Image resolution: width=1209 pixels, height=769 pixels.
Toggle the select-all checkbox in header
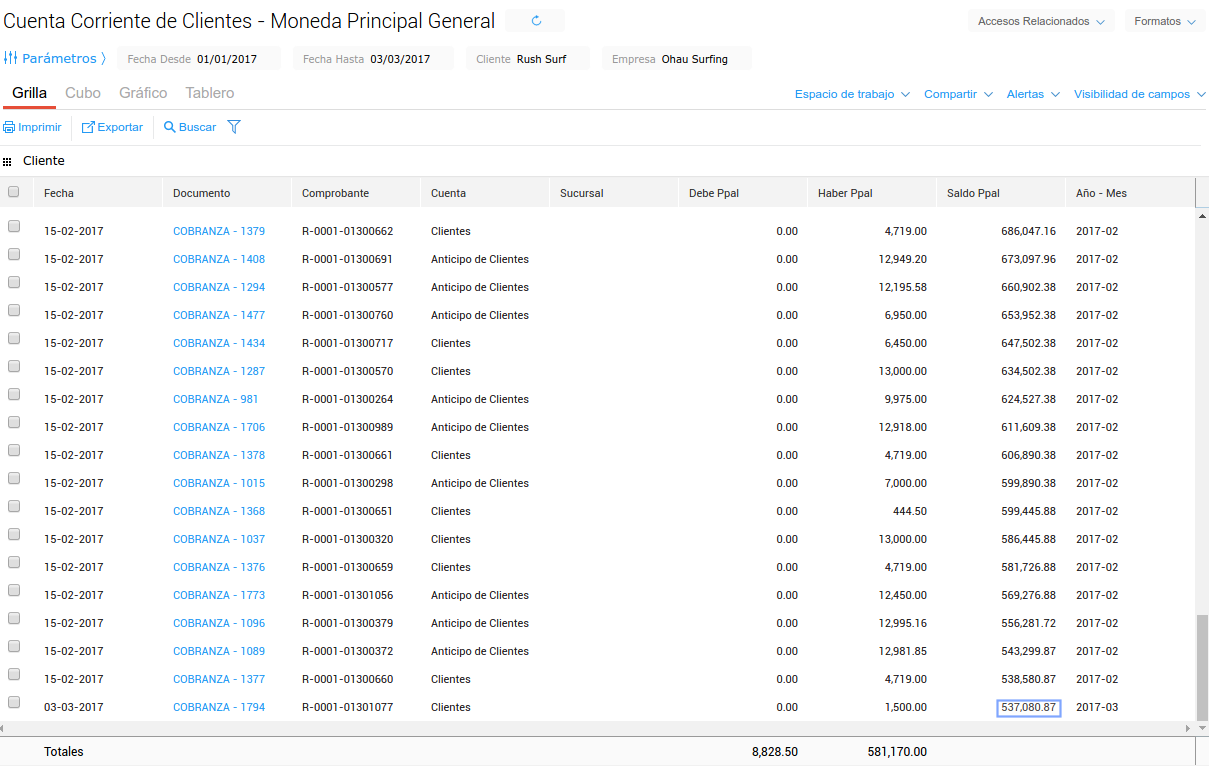pyautogui.click(x=14, y=192)
